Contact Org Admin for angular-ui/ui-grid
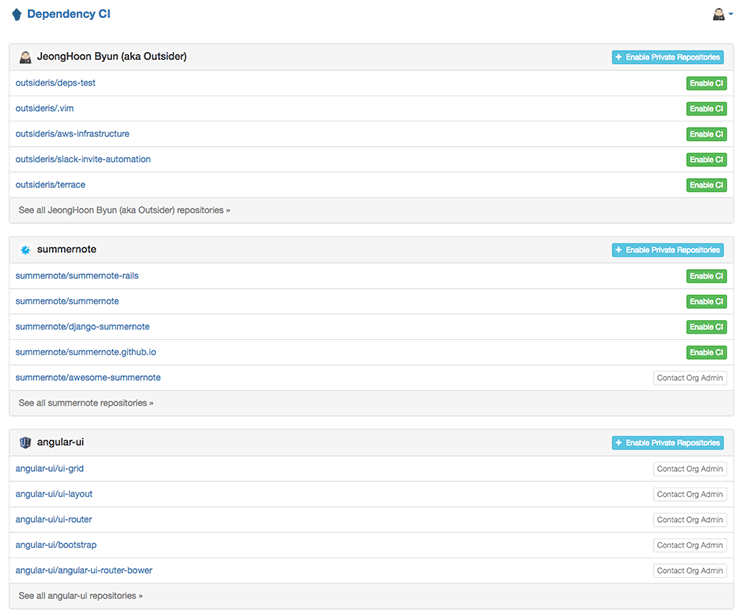Image resolution: width=750 pixels, height=616 pixels. point(690,469)
